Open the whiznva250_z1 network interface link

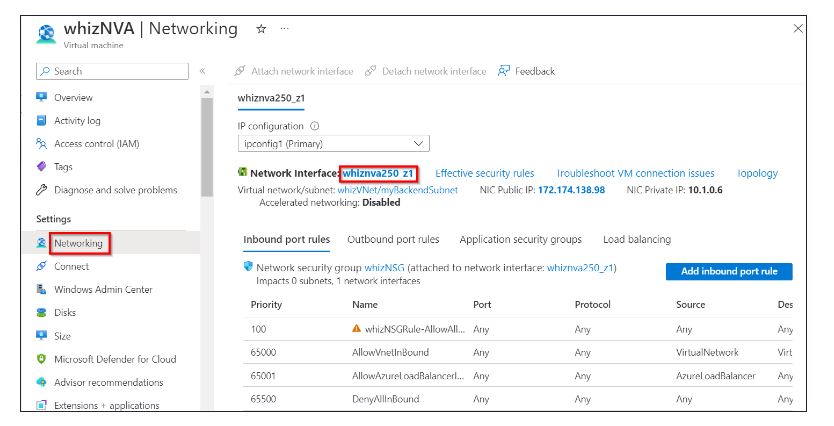click(x=378, y=173)
